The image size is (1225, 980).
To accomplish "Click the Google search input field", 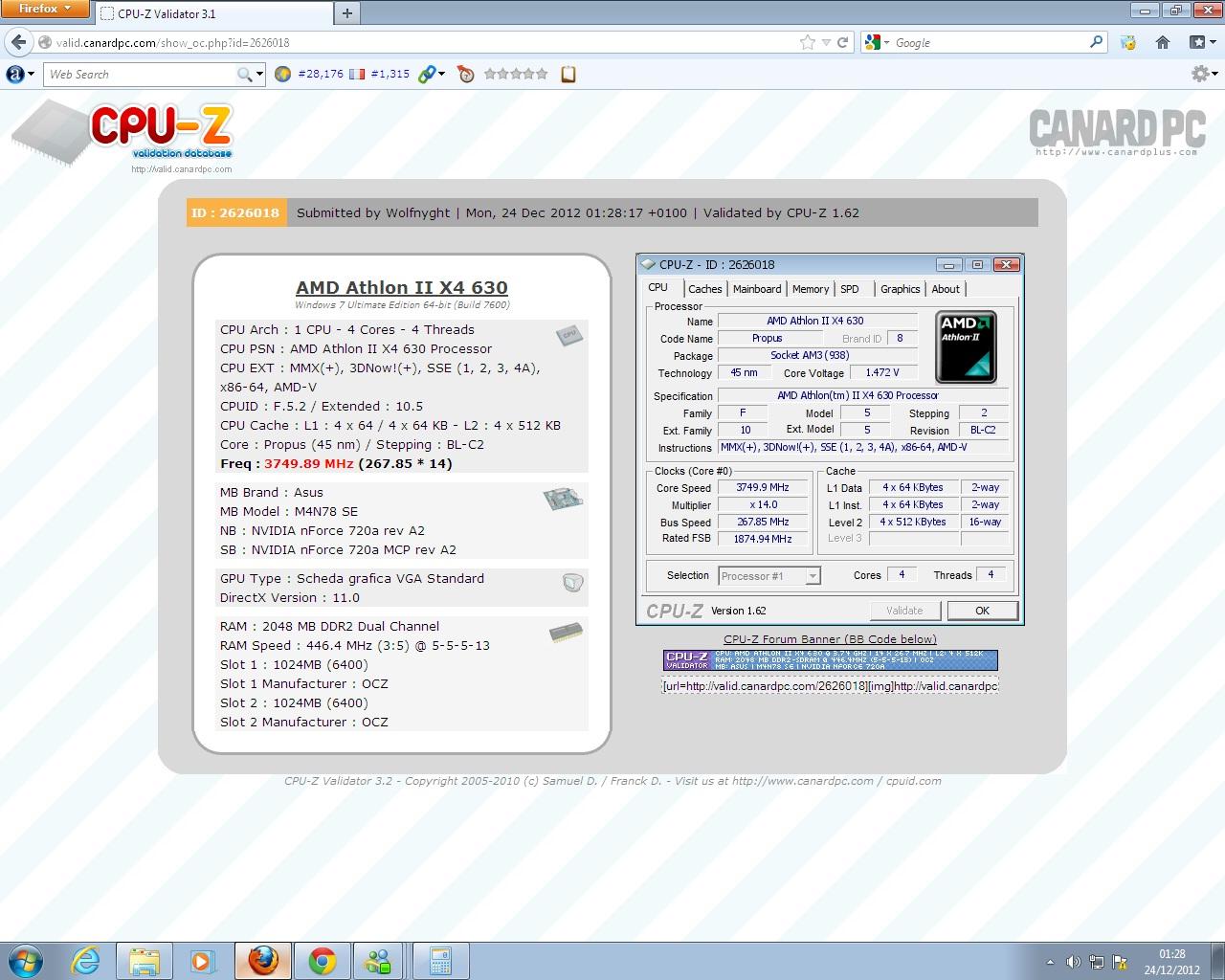I will click(x=991, y=42).
